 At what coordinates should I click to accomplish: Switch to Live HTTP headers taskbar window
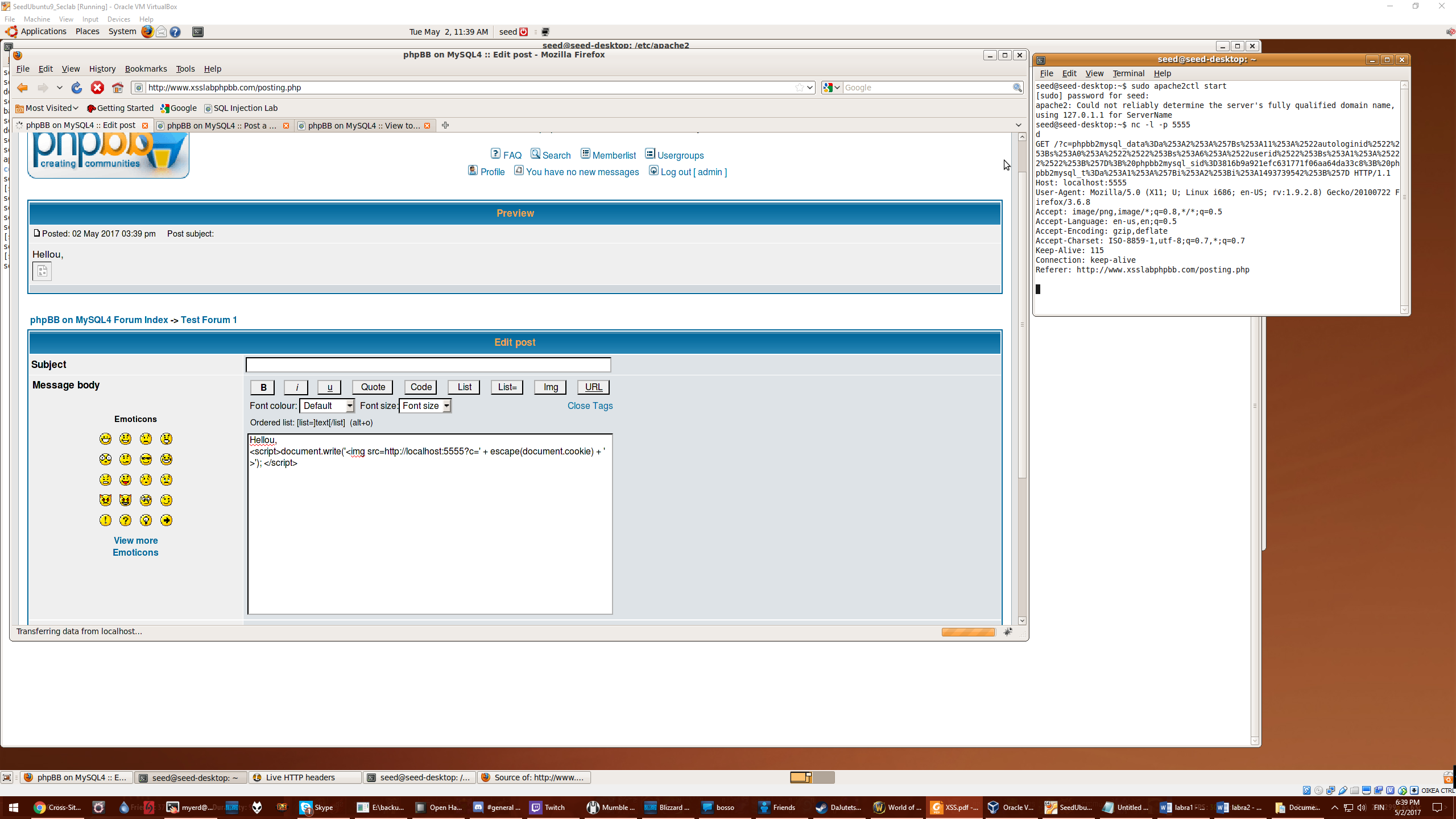pyautogui.click(x=305, y=777)
